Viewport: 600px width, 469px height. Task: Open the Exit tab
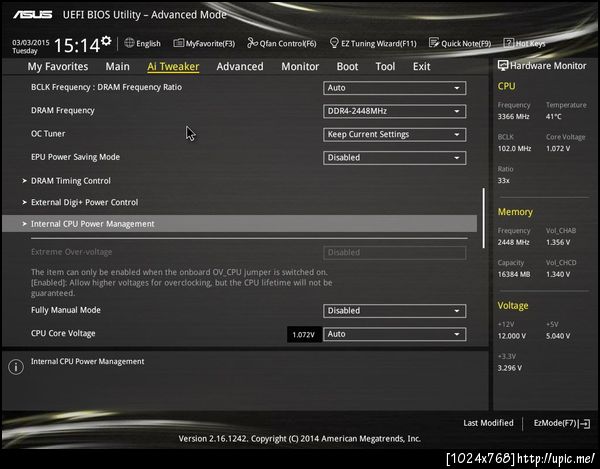click(422, 67)
